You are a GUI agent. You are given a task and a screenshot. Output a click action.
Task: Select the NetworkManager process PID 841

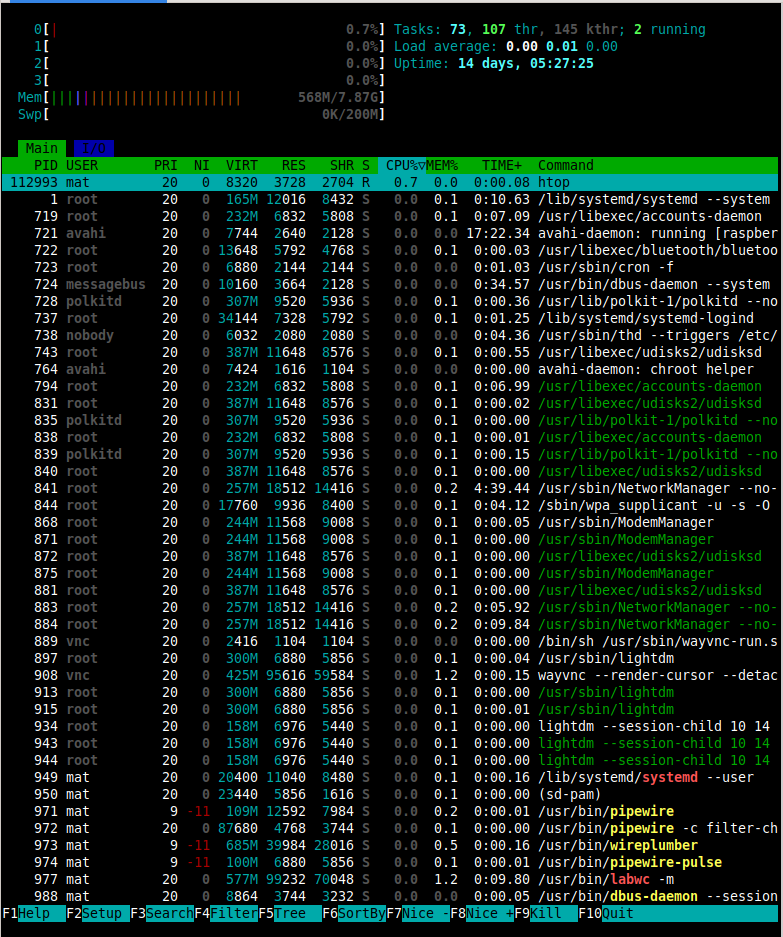[x=390, y=489]
